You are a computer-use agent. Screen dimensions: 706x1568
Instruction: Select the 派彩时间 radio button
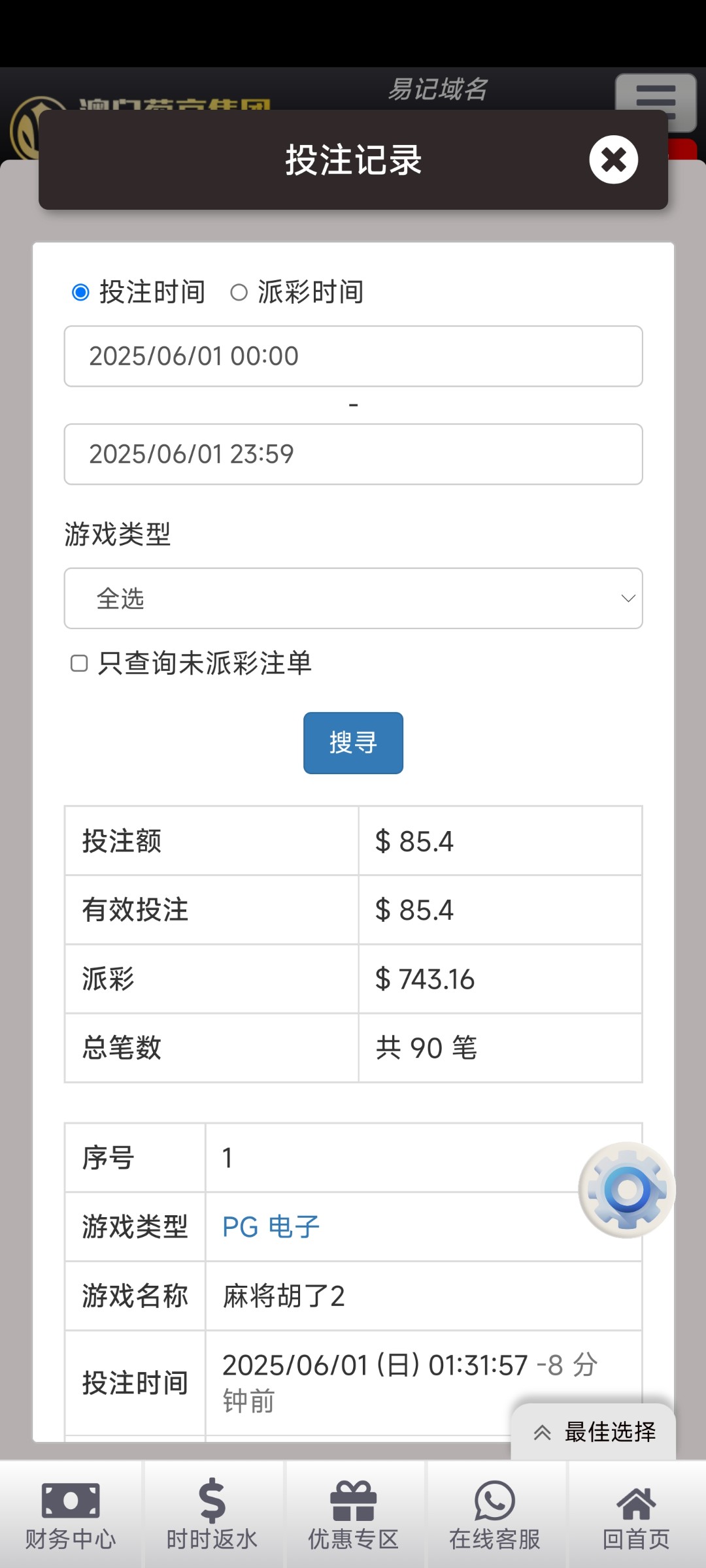239,292
